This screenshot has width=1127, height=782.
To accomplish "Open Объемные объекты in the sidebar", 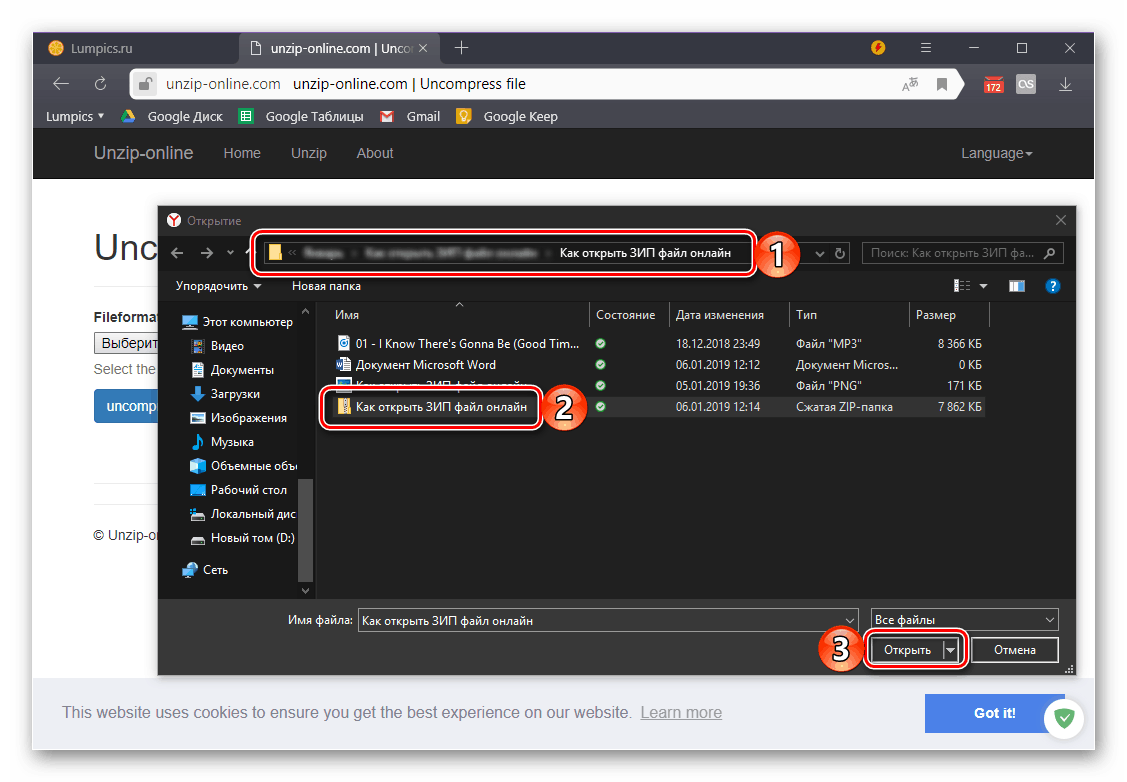I will click(243, 466).
